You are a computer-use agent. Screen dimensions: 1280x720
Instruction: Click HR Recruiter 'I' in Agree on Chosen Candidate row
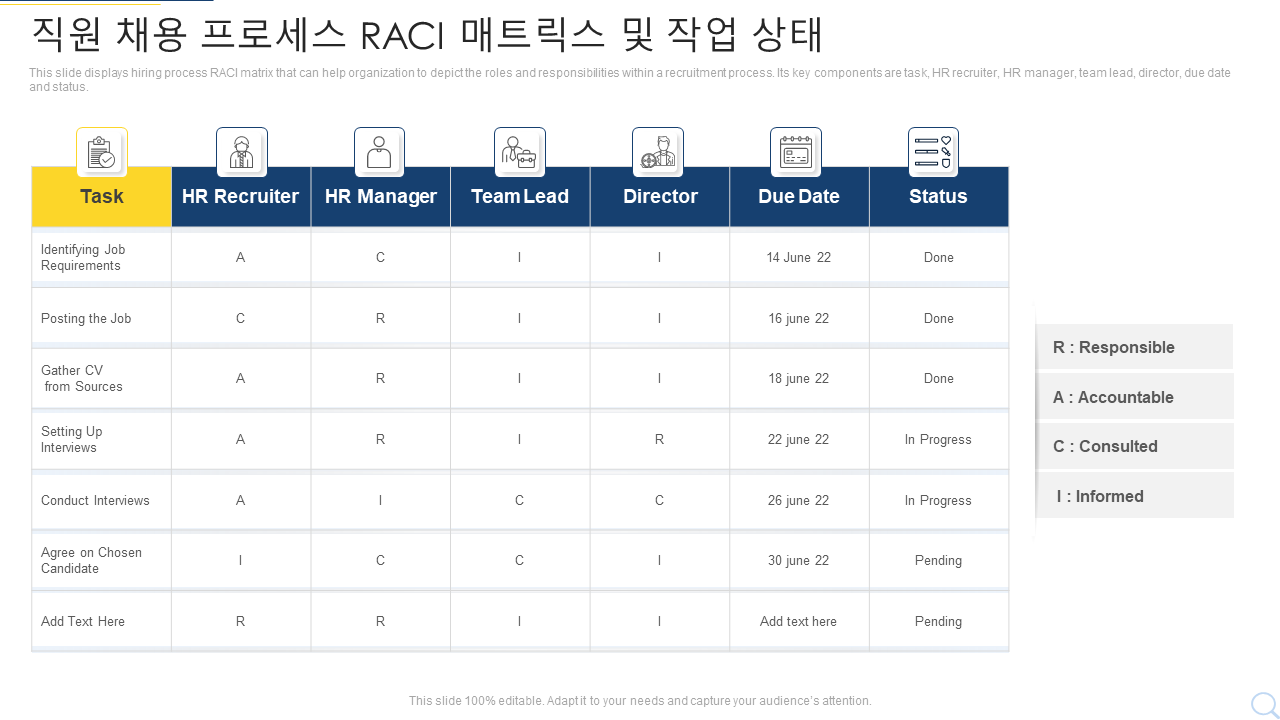click(241, 560)
